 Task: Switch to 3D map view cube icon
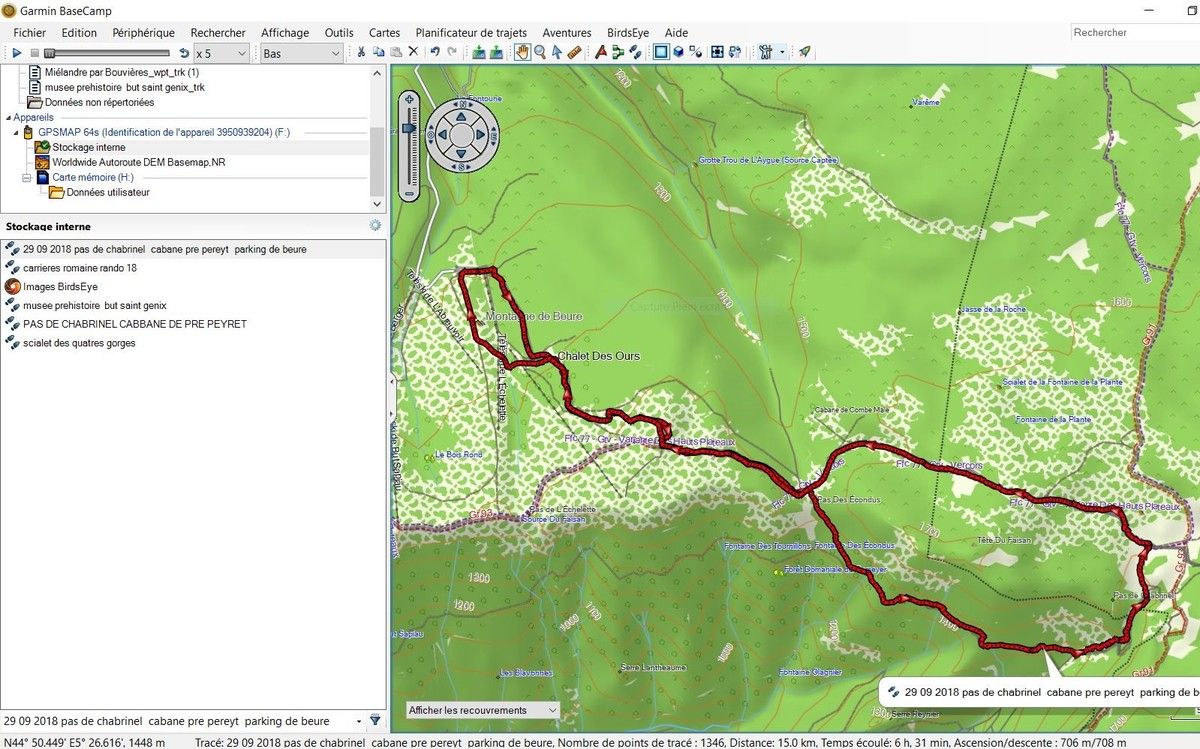pyautogui.click(x=679, y=53)
